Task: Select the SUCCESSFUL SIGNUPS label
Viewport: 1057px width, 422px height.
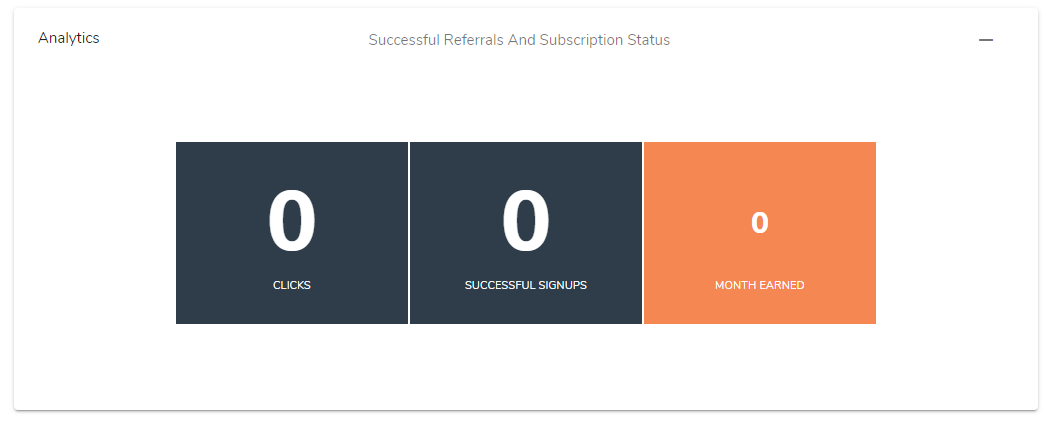Action: click(x=526, y=285)
